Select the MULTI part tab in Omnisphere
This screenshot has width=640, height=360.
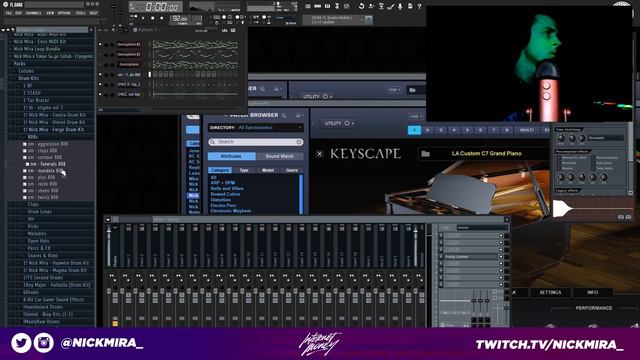(x=527, y=130)
